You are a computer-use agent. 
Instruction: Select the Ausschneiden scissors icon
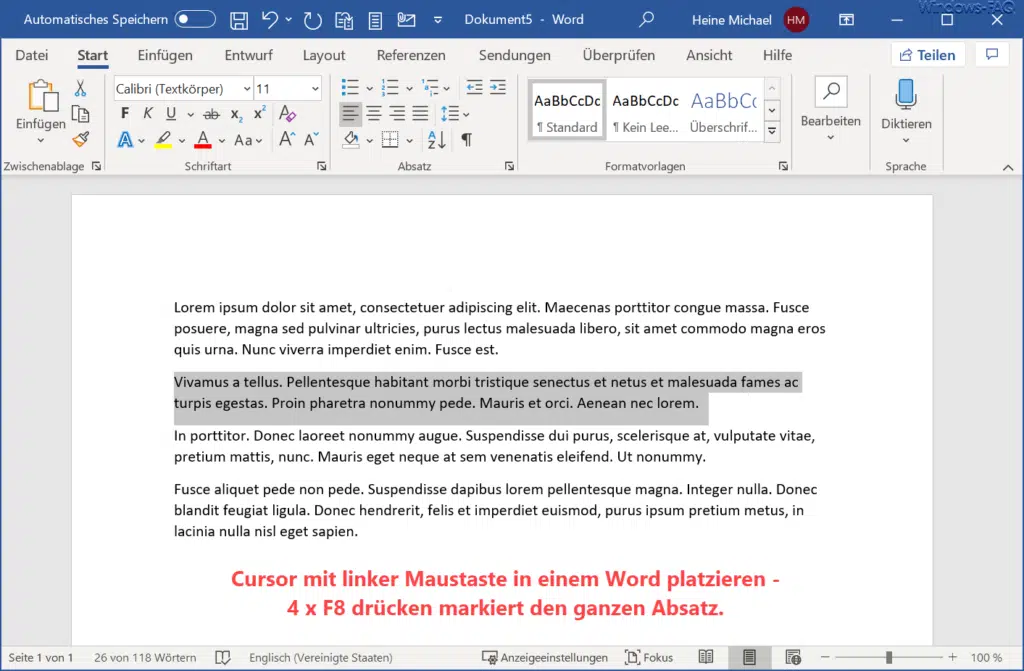80,90
